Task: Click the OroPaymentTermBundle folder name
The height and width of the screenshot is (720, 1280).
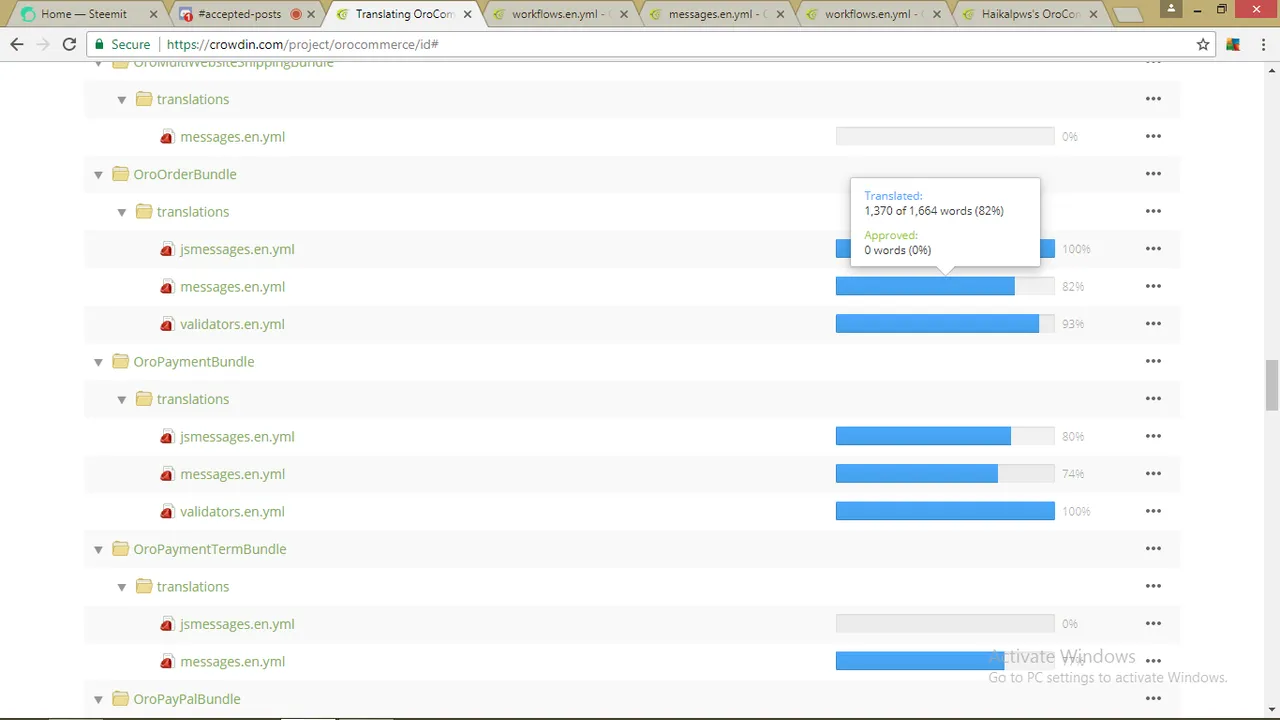Action: coord(210,549)
